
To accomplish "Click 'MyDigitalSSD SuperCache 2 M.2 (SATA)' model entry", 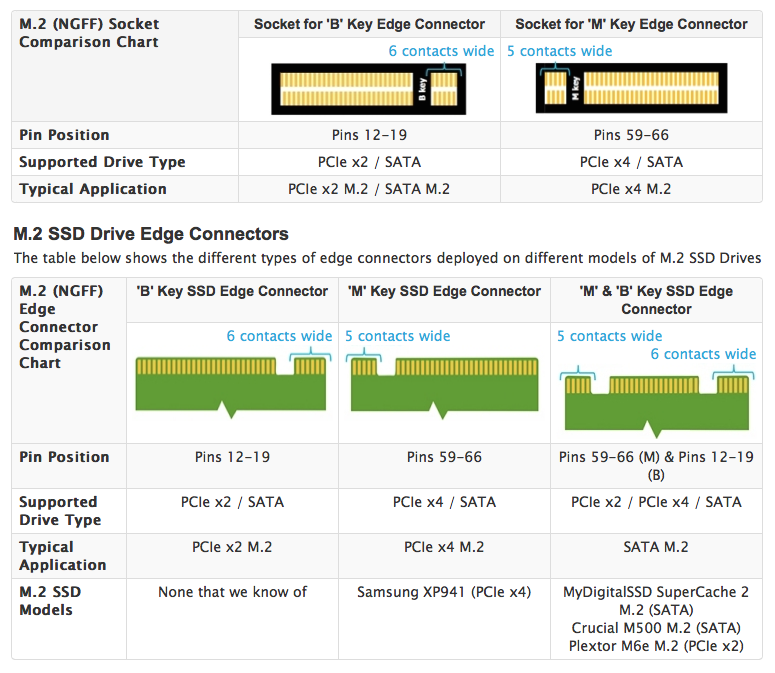I will click(656, 601).
